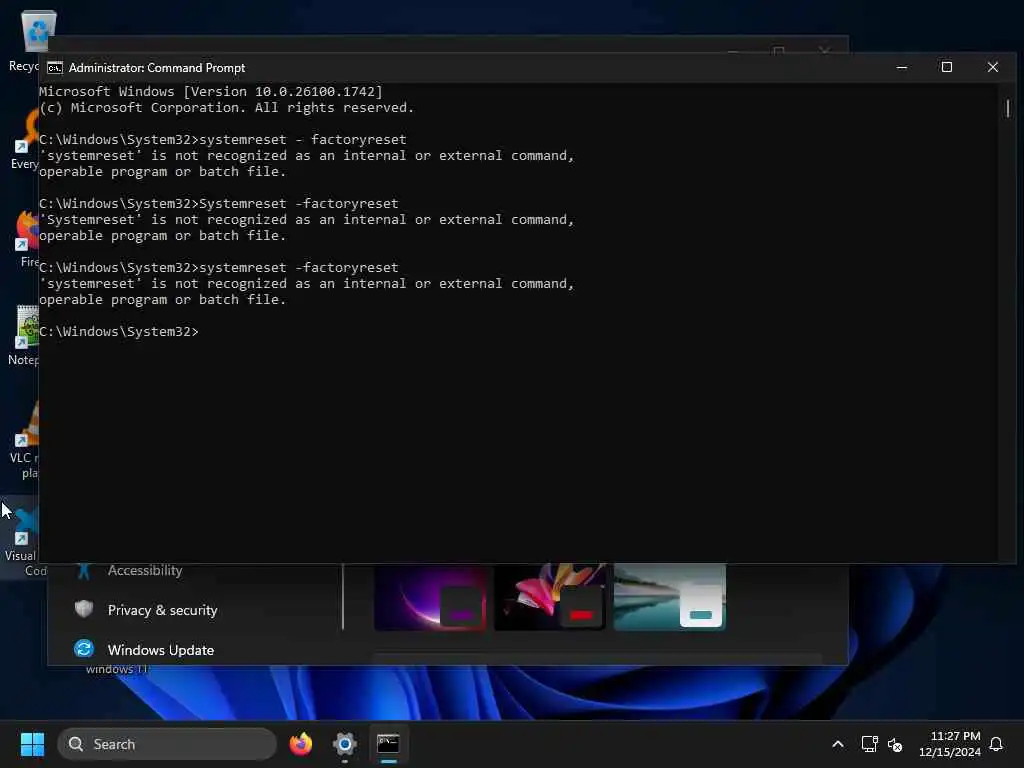The width and height of the screenshot is (1024, 768).
Task: Choose the colorful flower theme thumbnail
Action: point(550,598)
